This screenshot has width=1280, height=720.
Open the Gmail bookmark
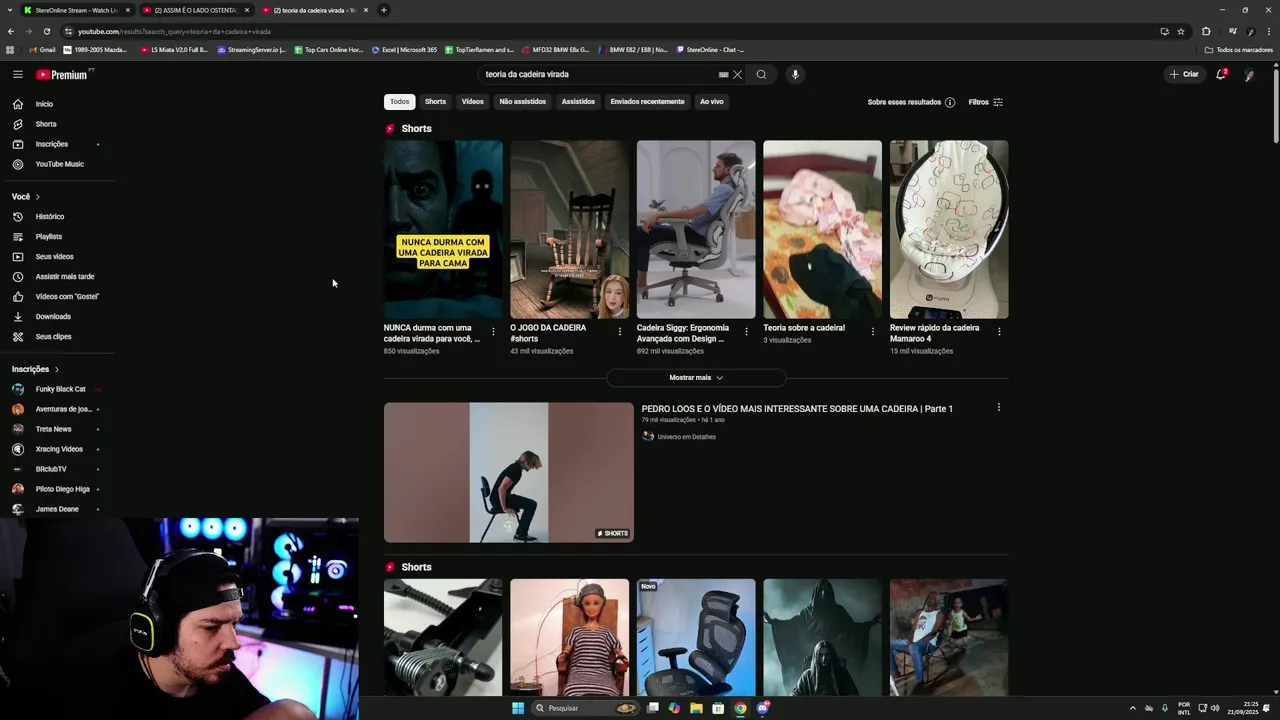tap(43, 50)
